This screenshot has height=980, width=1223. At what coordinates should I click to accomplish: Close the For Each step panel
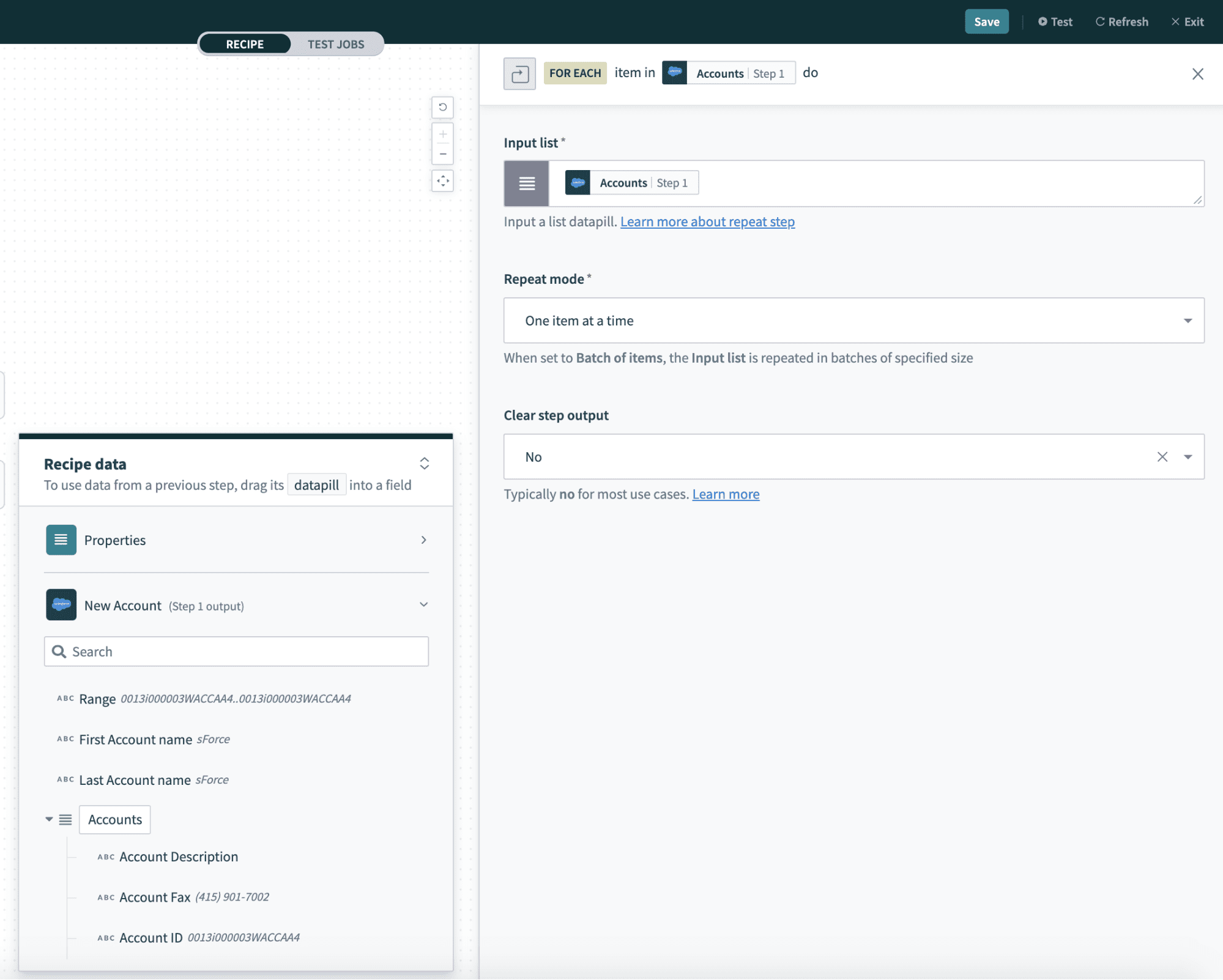(1197, 74)
